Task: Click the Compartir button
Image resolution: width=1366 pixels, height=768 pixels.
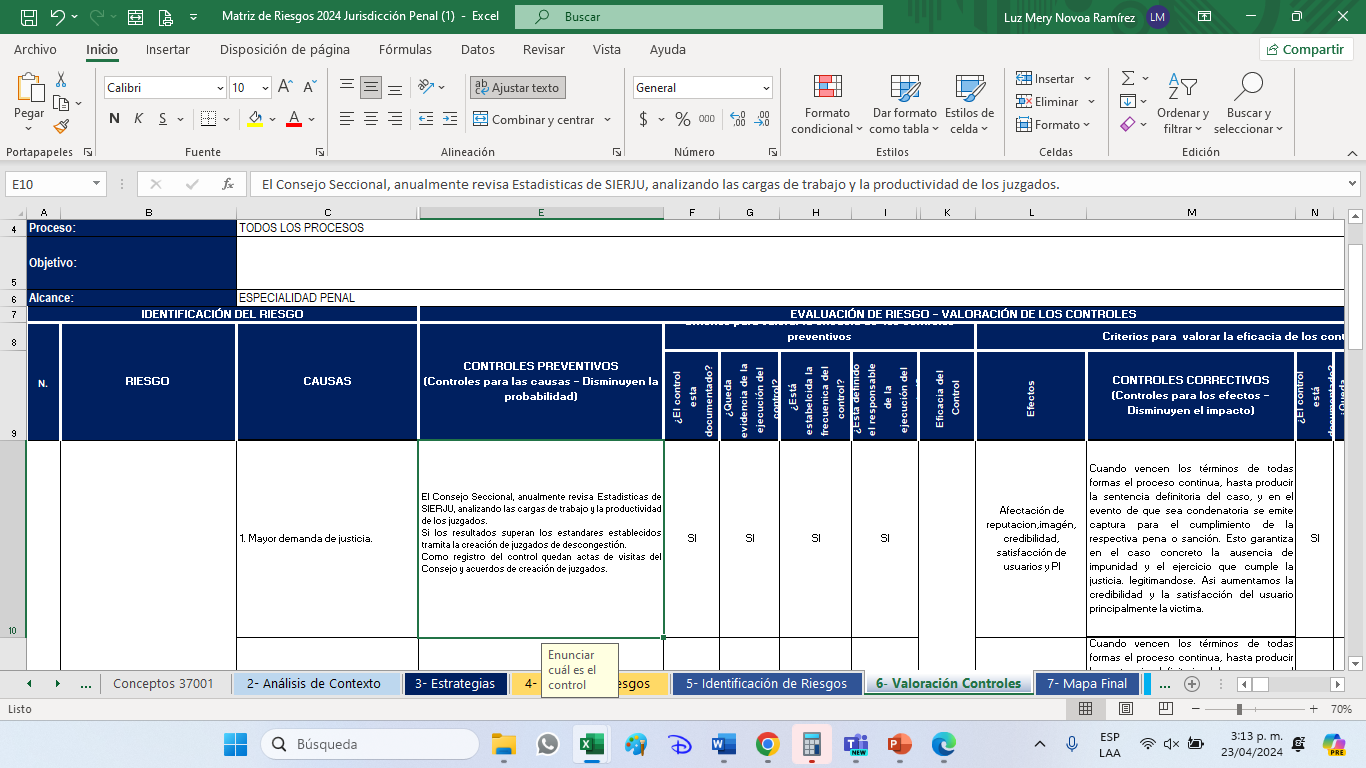Action: tap(1306, 49)
